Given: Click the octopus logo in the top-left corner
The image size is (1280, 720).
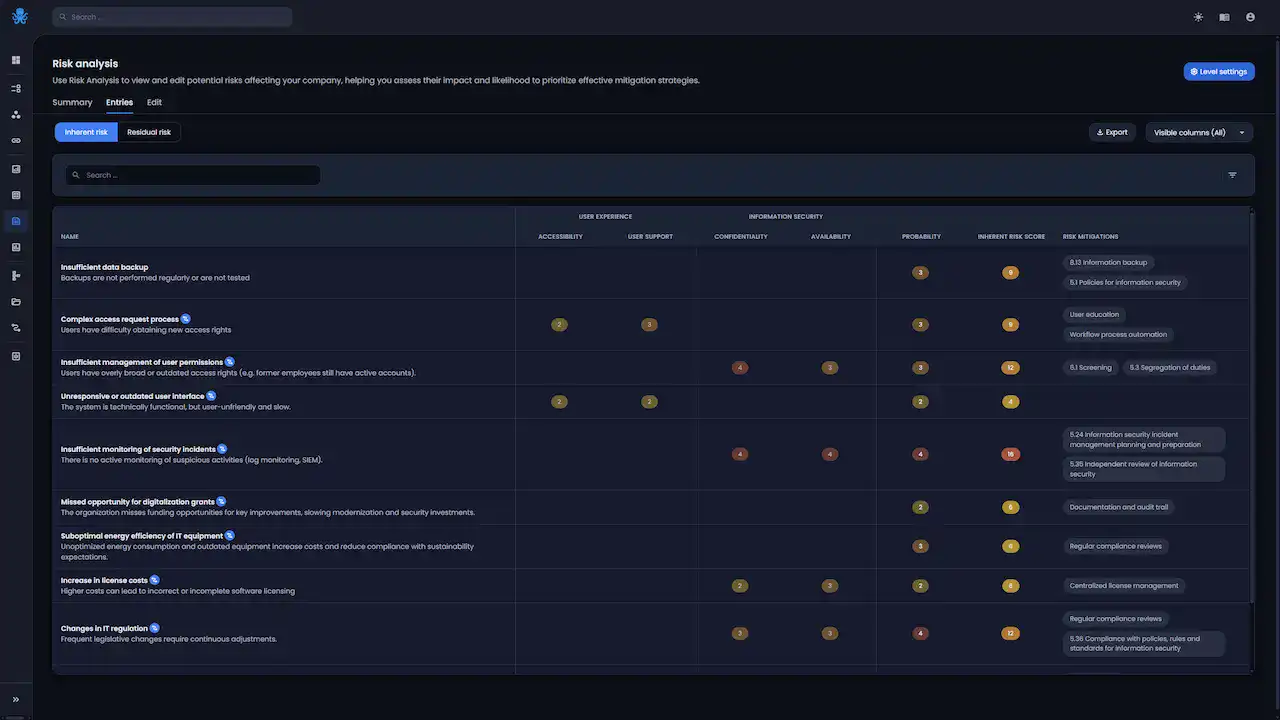Looking at the screenshot, I should coord(19,16).
